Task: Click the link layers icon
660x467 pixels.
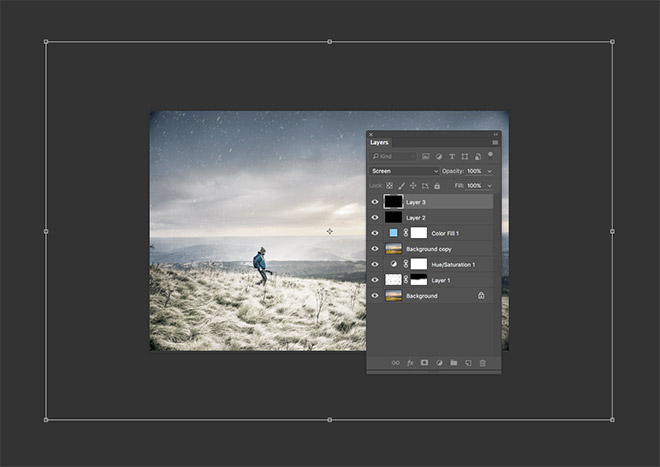Action: tap(395, 363)
